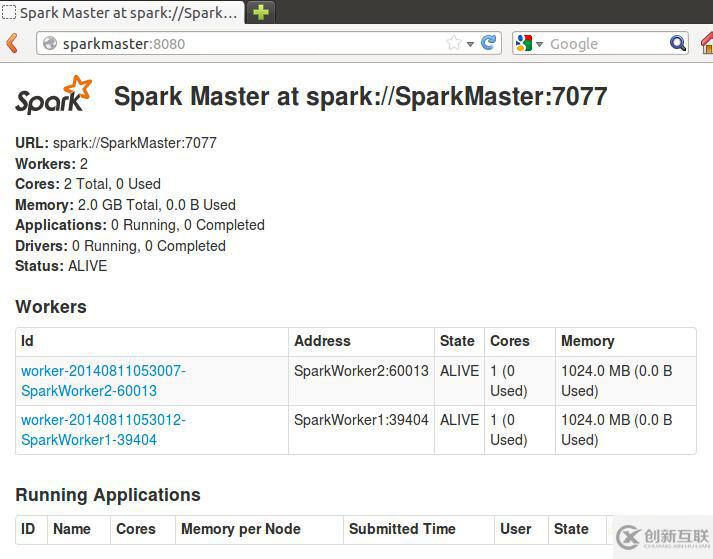Go to the browser home page icon
This screenshot has height=559, width=713.
(707, 44)
